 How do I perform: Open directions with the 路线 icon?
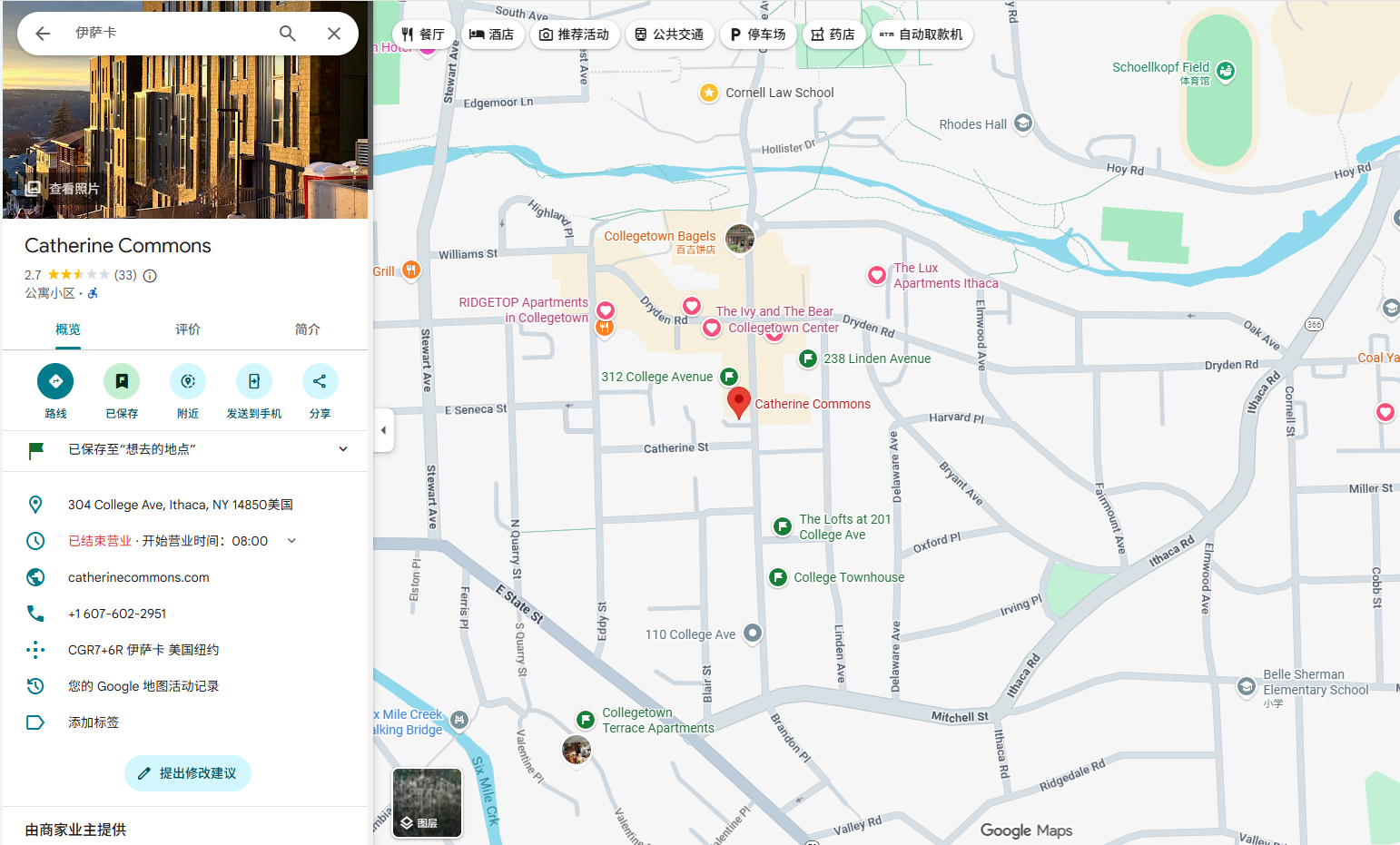tap(55, 381)
